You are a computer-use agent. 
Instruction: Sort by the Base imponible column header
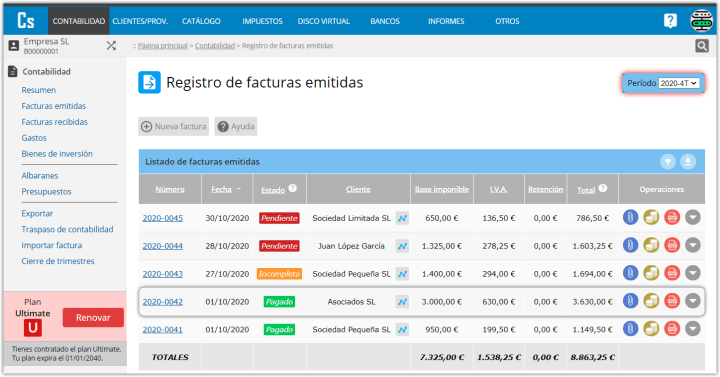pyautogui.click(x=442, y=189)
